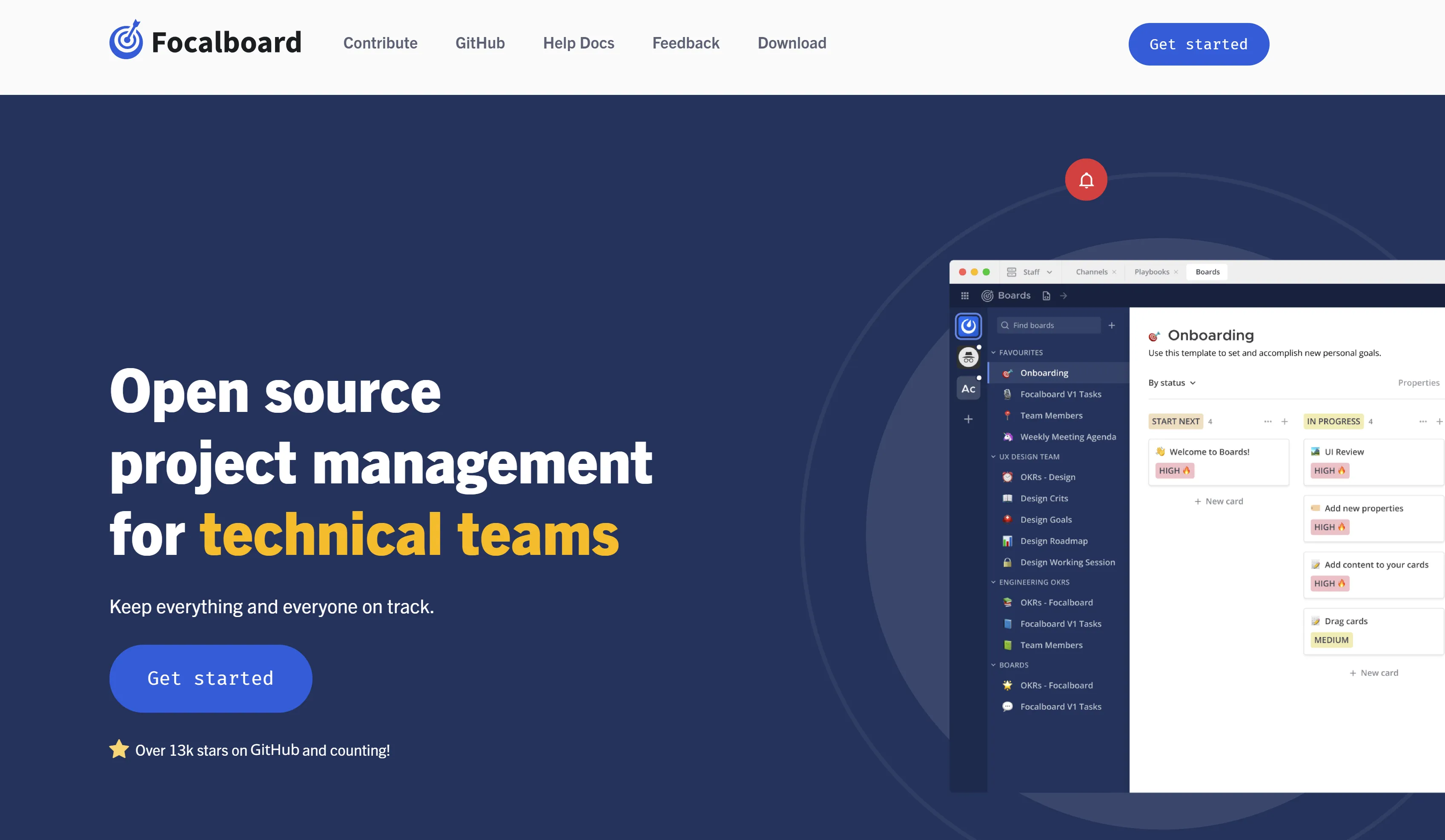The height and width of the screenshot is (840, 1445).
Task: Click the red notification bell icon
Action: pyautogui.click(x=1086, y=180)
